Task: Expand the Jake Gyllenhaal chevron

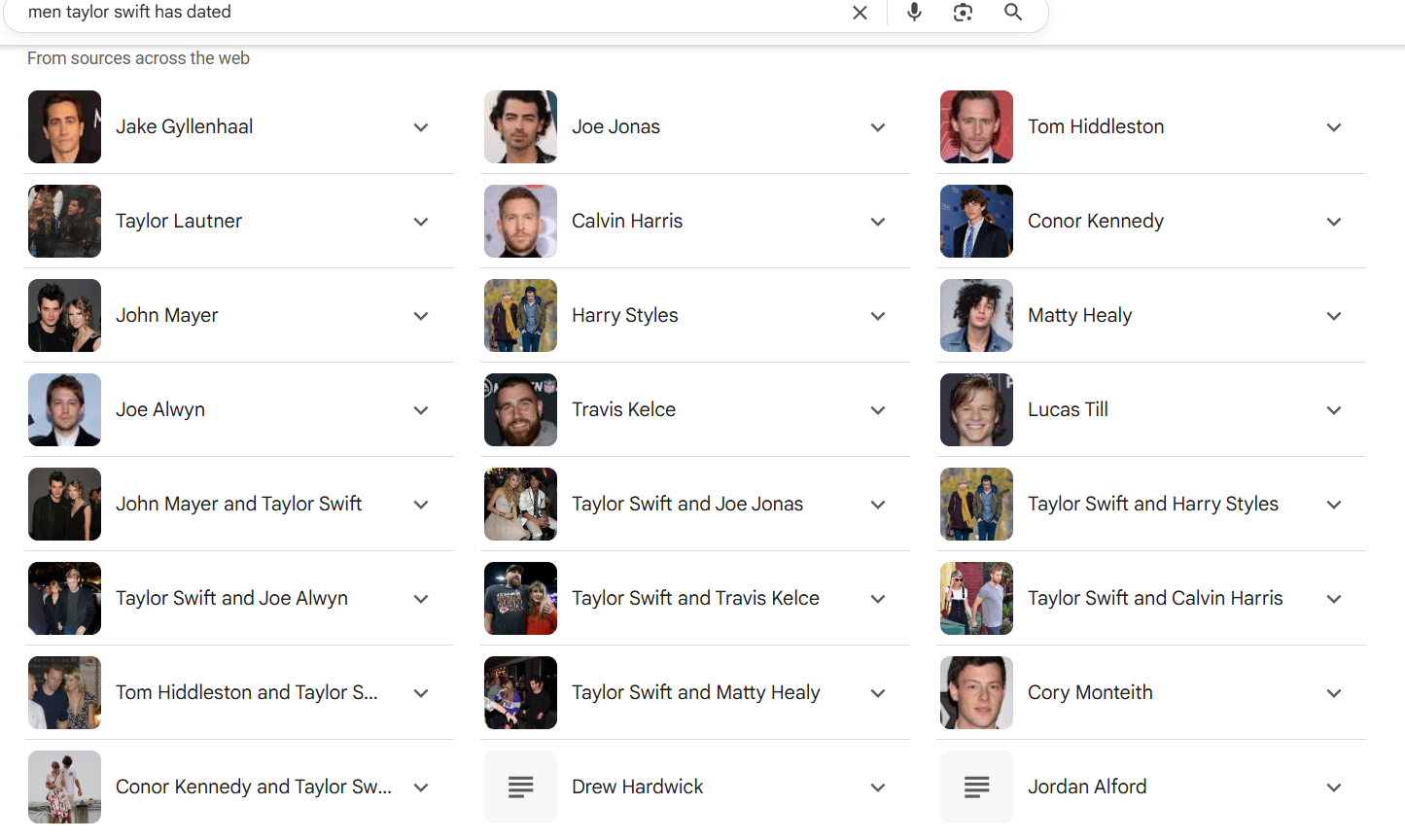Action: point(421,127)
